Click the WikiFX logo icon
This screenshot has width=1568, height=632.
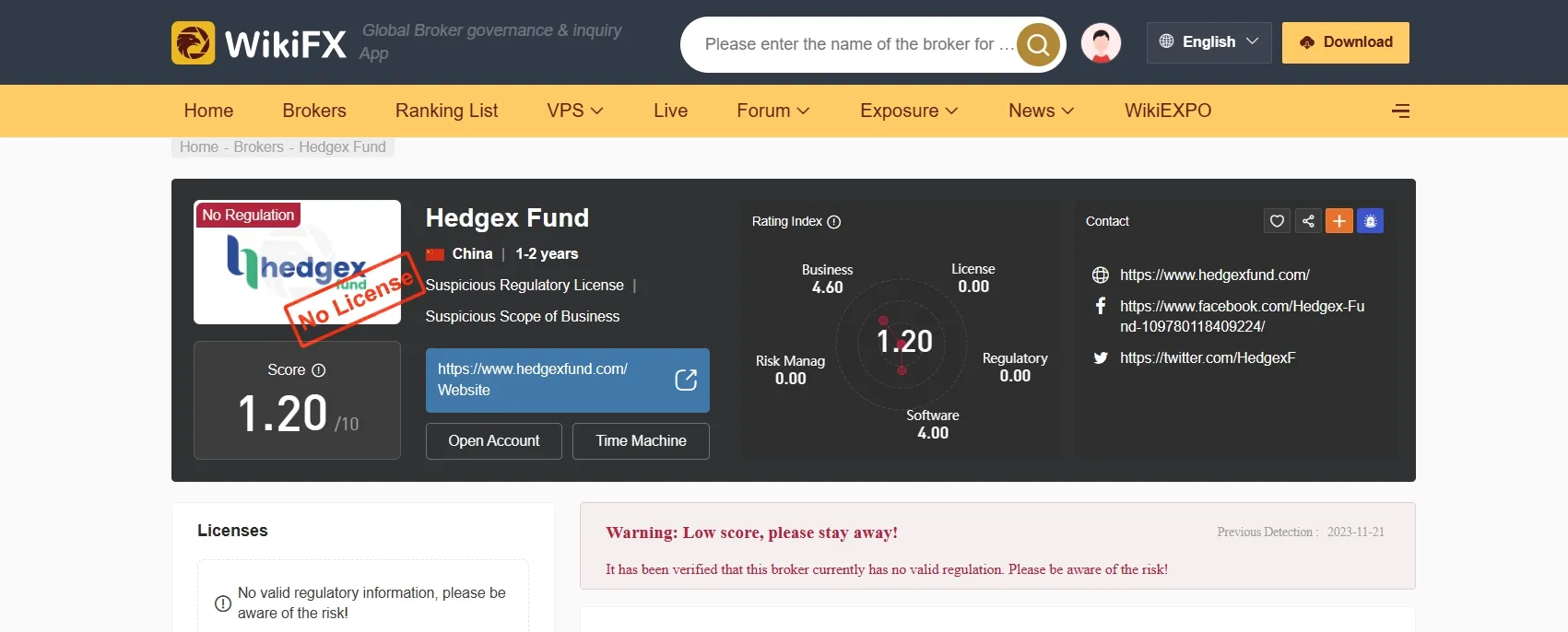point(193,43)
